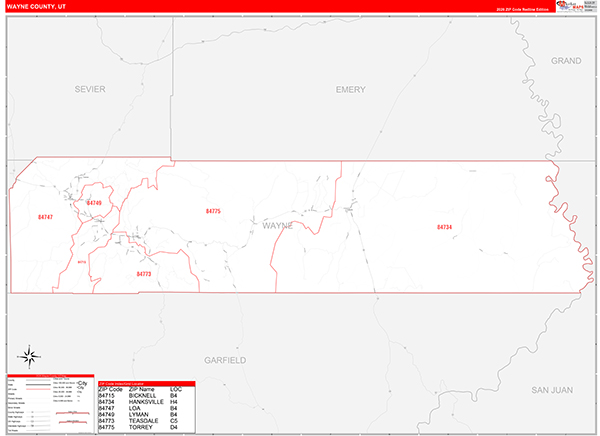Image resolution: width=600 pixels, height=436 pixels.
Task: Click the red legend panel header
Action: pyautogui.click(x=51, y=376)
